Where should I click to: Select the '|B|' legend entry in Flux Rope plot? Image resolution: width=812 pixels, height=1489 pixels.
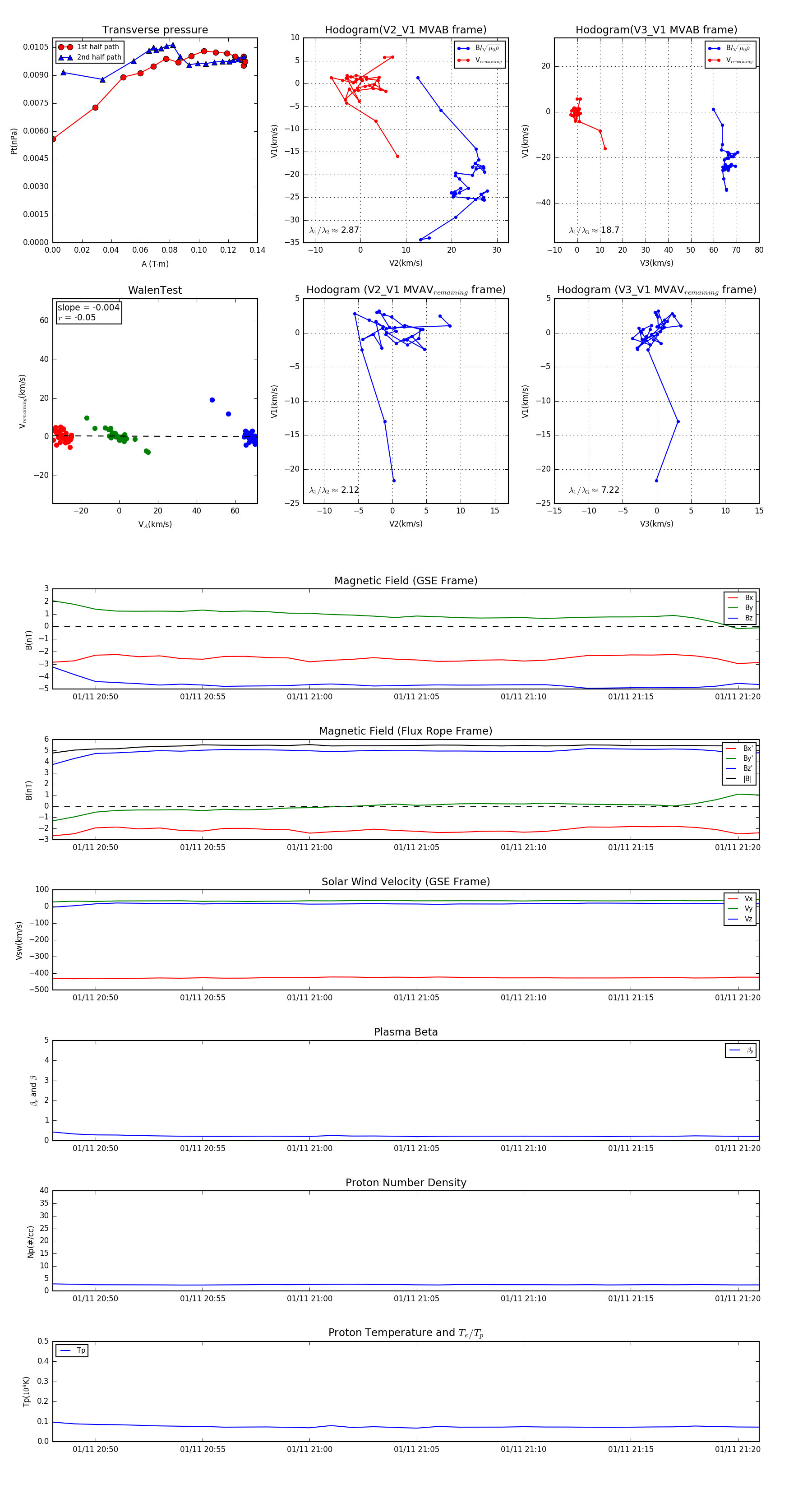740,779
